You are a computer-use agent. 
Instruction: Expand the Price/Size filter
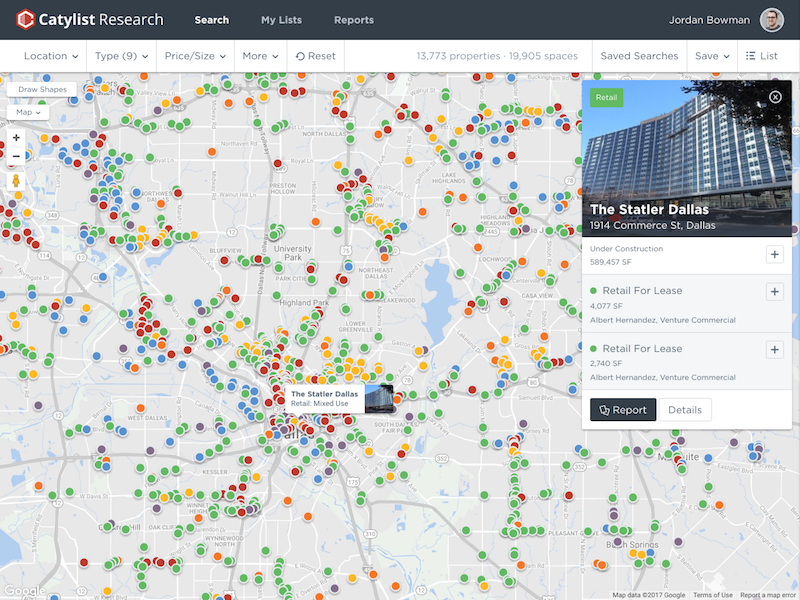click(x=196, y=56)
